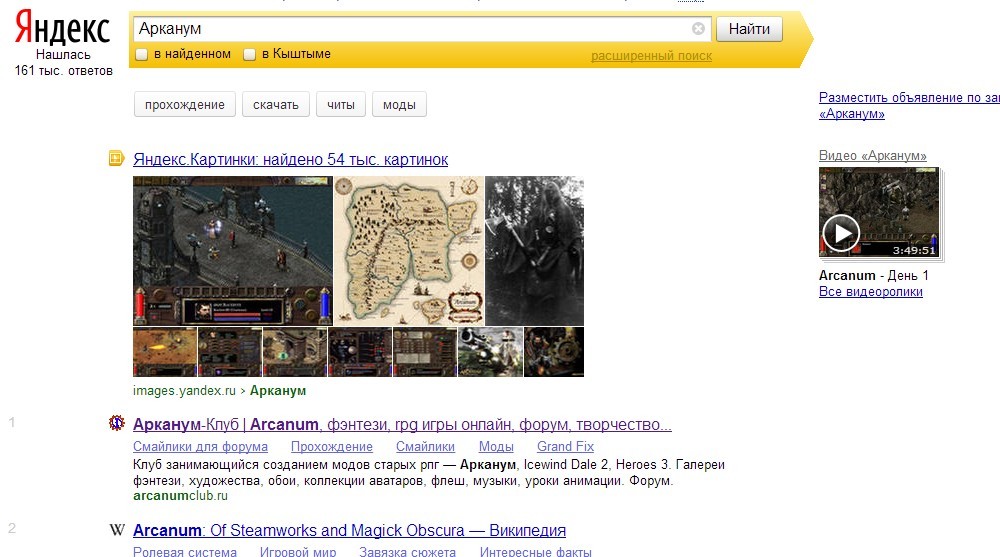Screen dimensions: 1000x557
Task: Open Видео «Арканум» heading link
Action: 872,156
